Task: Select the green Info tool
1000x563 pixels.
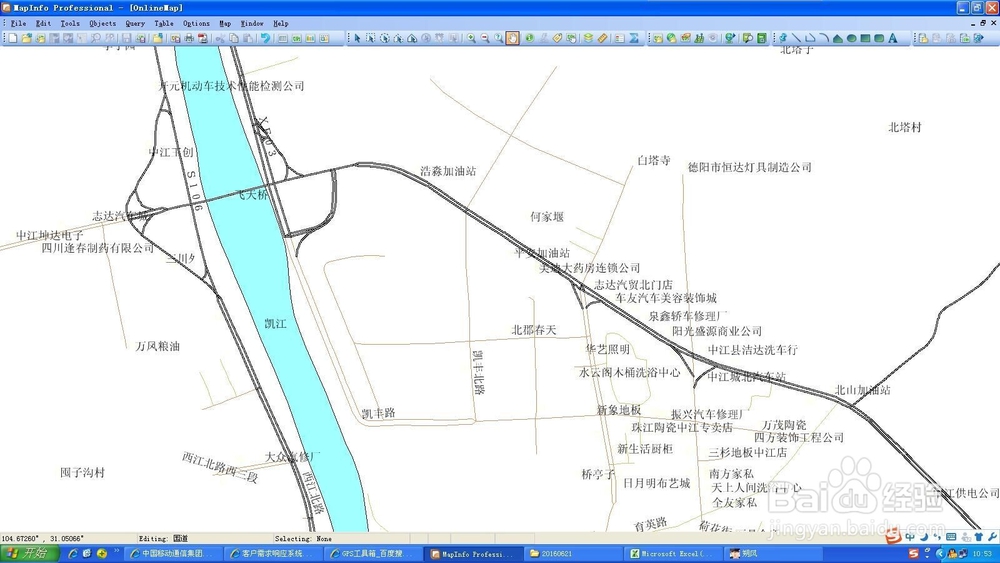Action: coord(529,38)
